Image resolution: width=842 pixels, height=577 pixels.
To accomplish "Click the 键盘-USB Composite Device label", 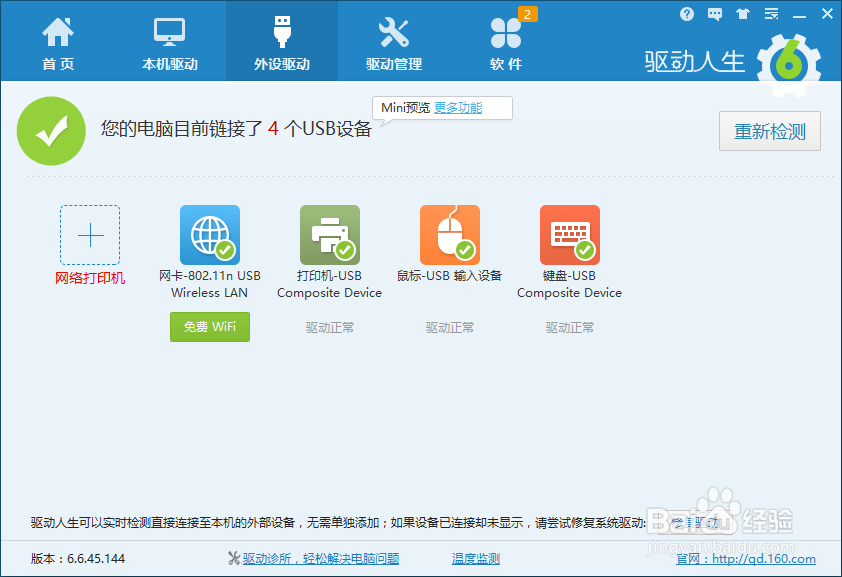I will pyautogui.click(x=570, y=284).
